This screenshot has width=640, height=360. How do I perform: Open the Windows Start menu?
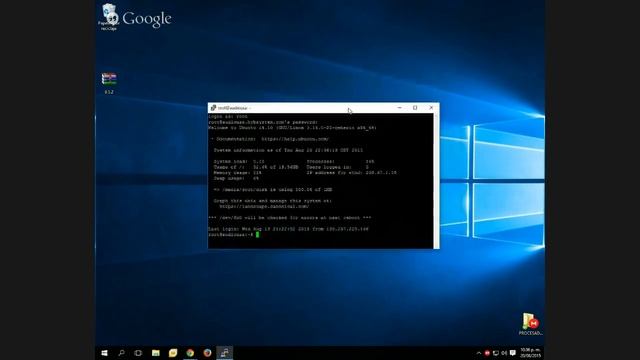(x=104, y=353)
